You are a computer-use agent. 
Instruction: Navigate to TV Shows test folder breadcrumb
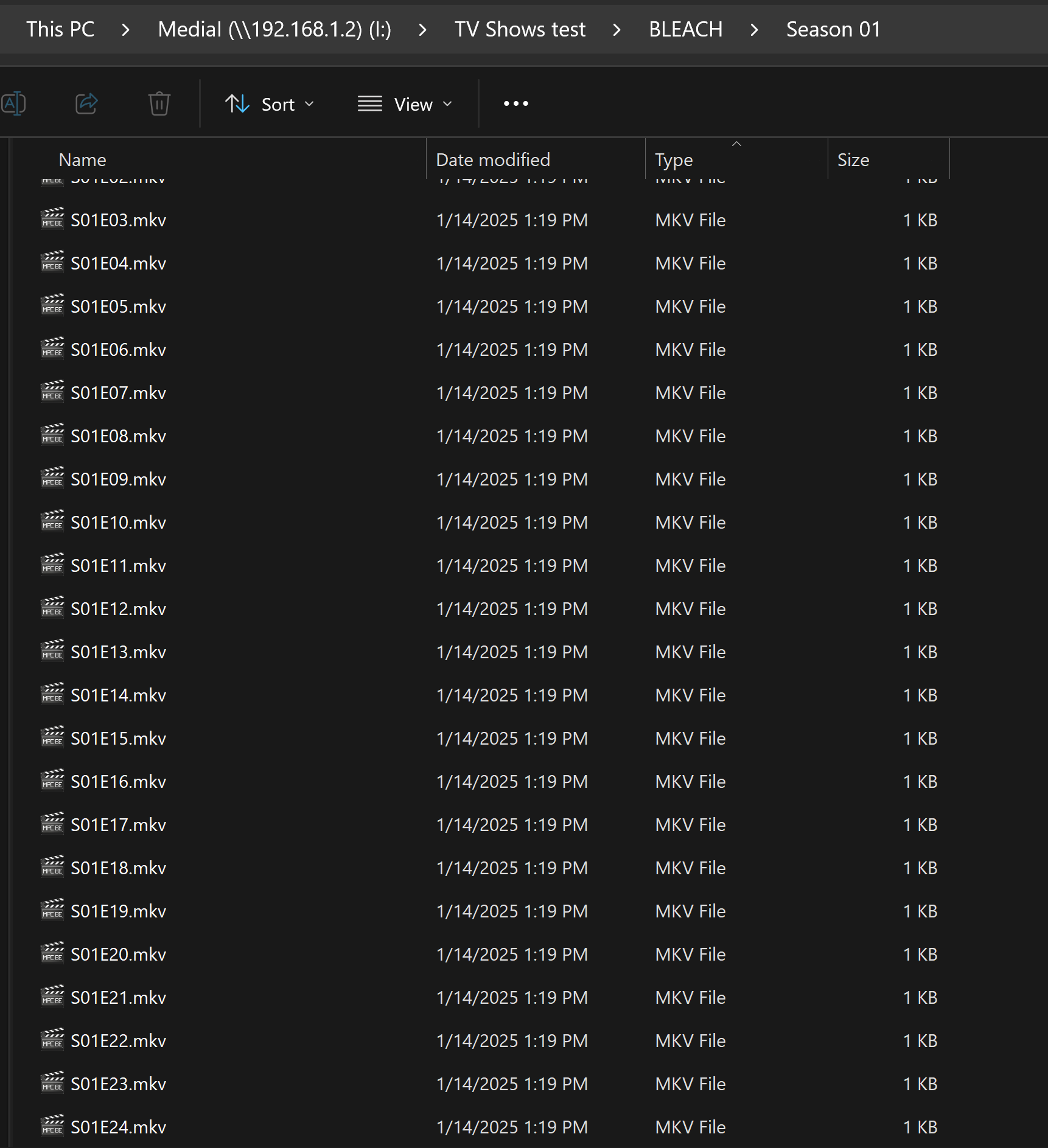pos(520,29)
